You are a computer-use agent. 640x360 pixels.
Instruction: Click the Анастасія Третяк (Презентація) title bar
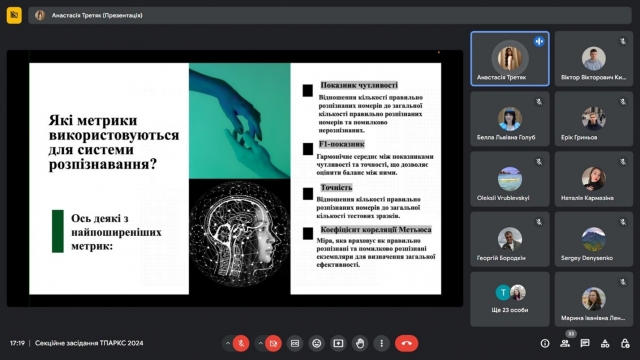click(x=330, y=16)
